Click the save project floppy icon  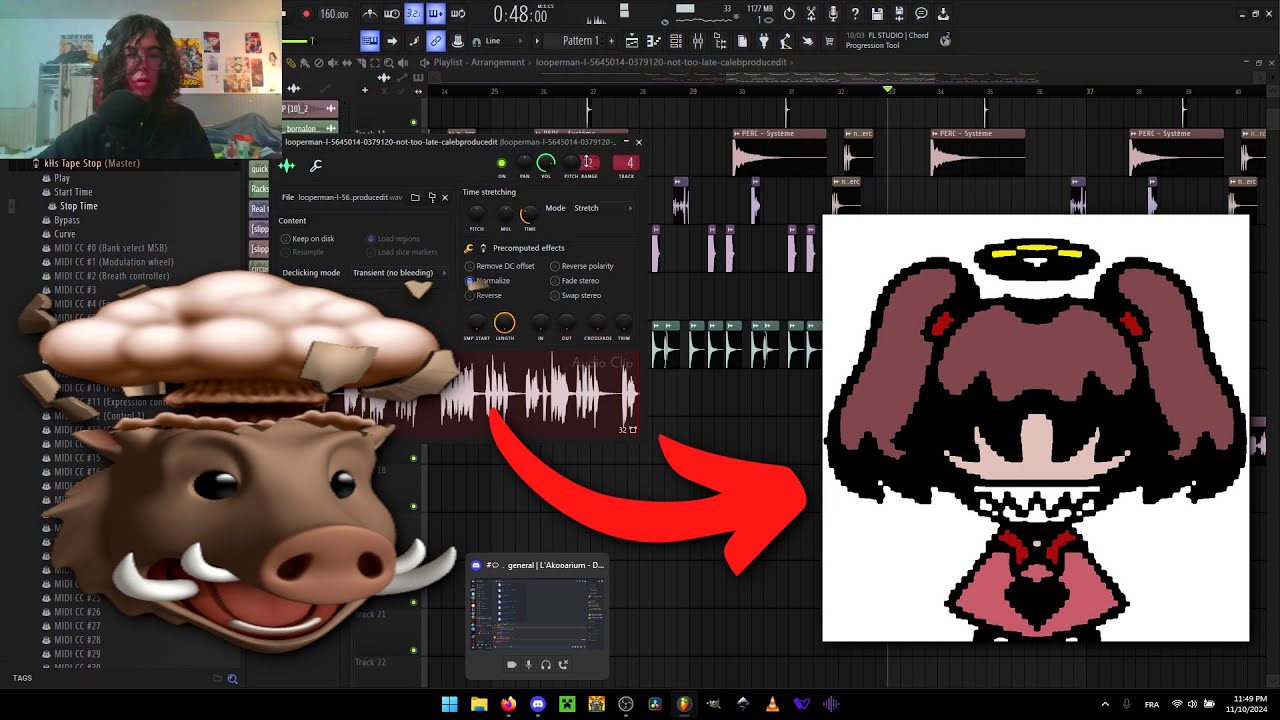(877, 14)
